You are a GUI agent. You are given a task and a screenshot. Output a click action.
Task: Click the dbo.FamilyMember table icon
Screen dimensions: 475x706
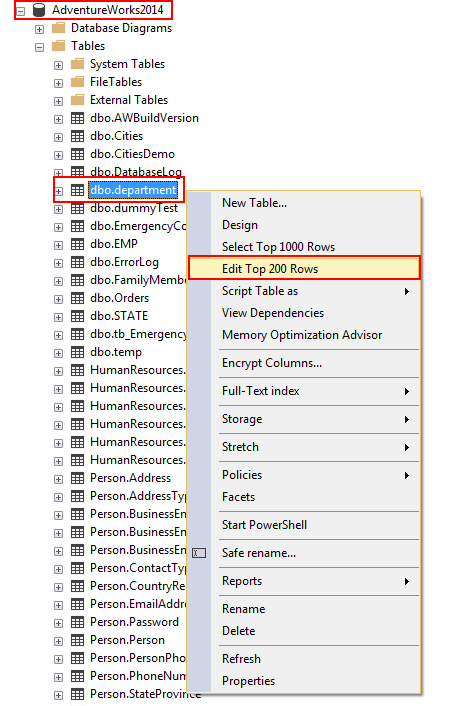[x=77, y=281]
